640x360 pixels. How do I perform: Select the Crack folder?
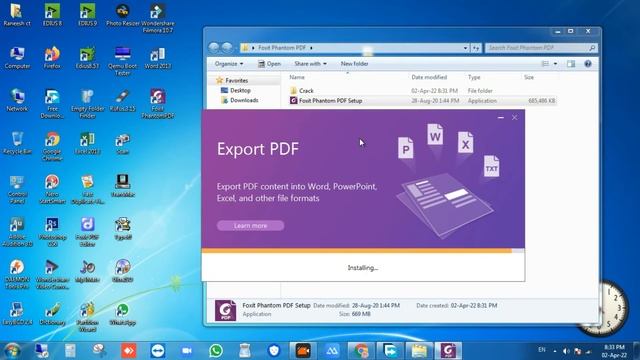click(x=306, y=91)
